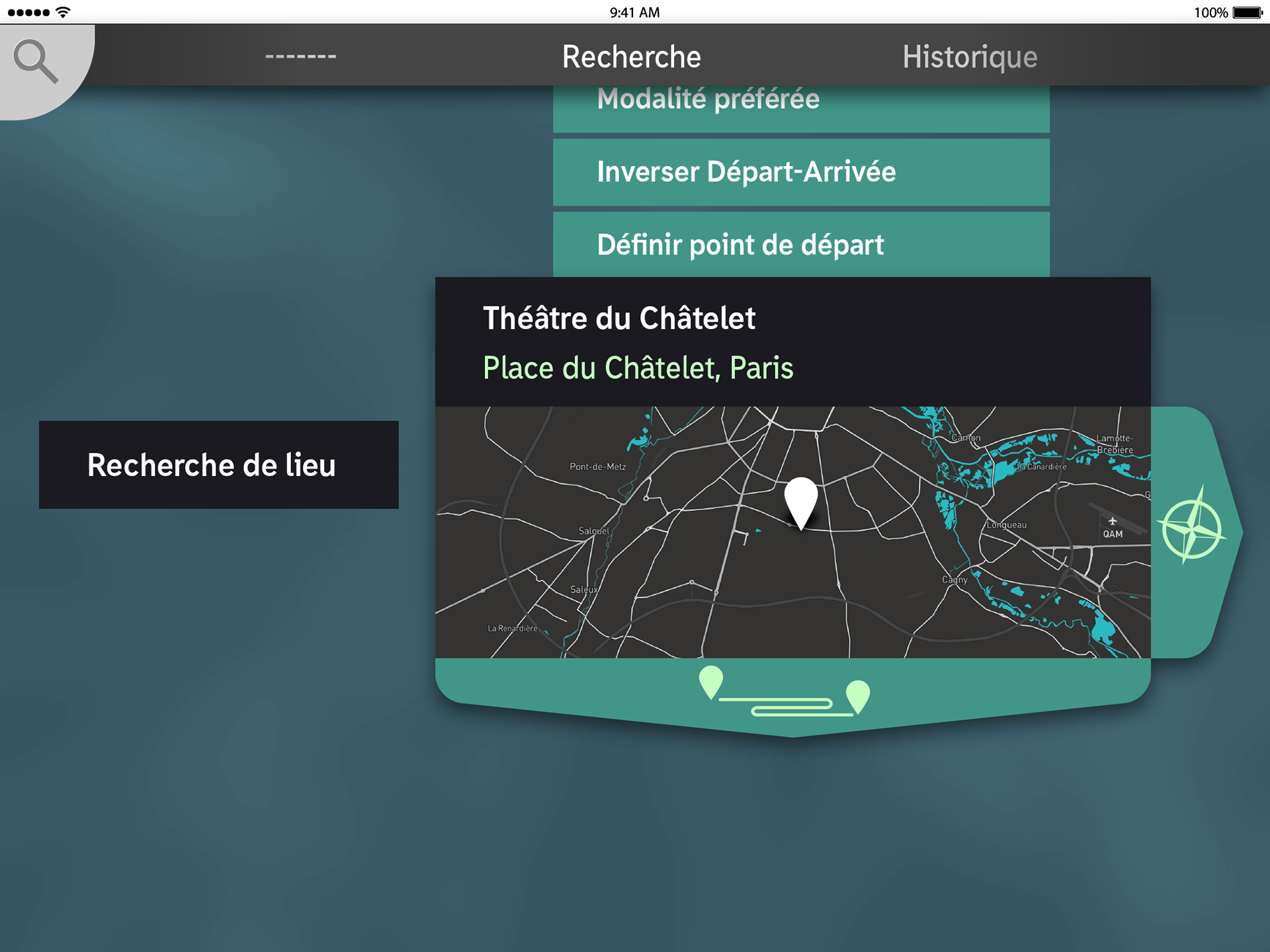Screen dimensions: 1270x952
Task: Click Cagny label on the map
Action: [x=954, y=580]
